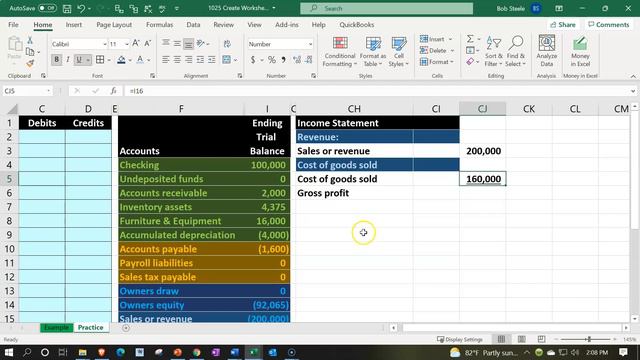Toggle AutoSave switch

tap(47, 8)
